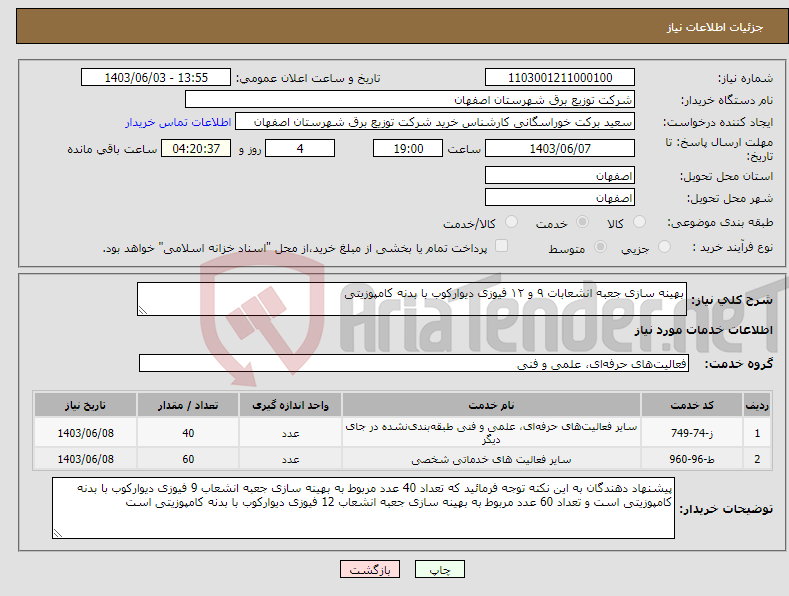The height and width of the screenshot is (596, 789).
Task: Click the resize handle of شرح کلی نیاز box
Action: pos(142,311)
